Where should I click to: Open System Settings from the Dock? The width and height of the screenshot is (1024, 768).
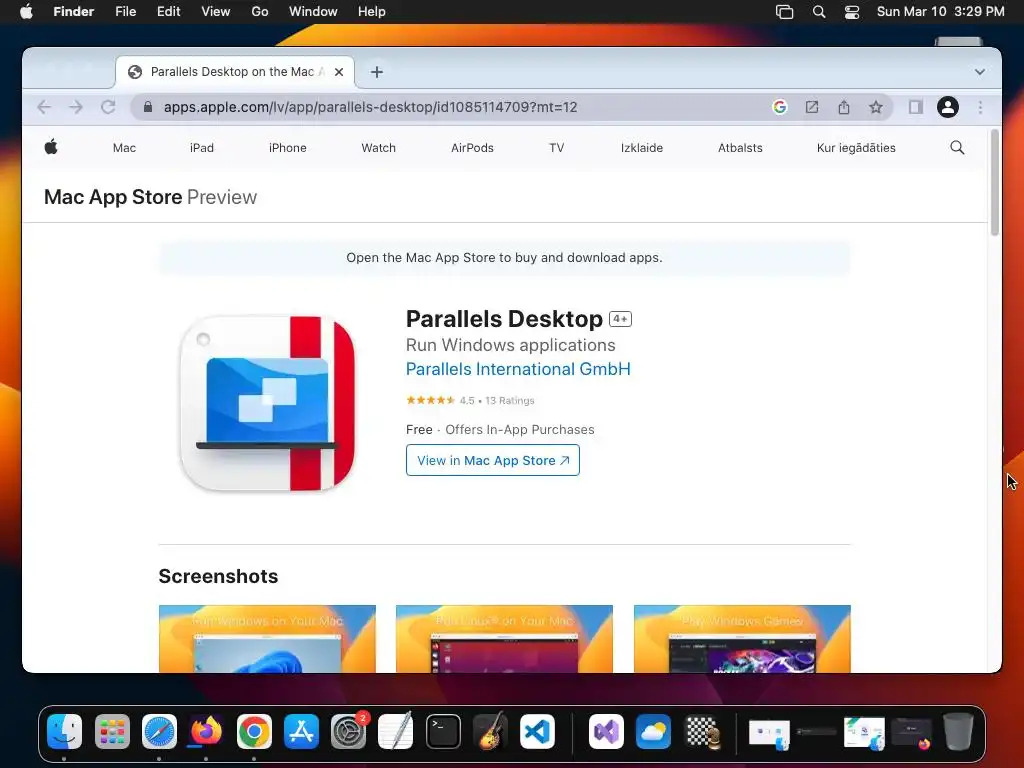tap(349, 731)
